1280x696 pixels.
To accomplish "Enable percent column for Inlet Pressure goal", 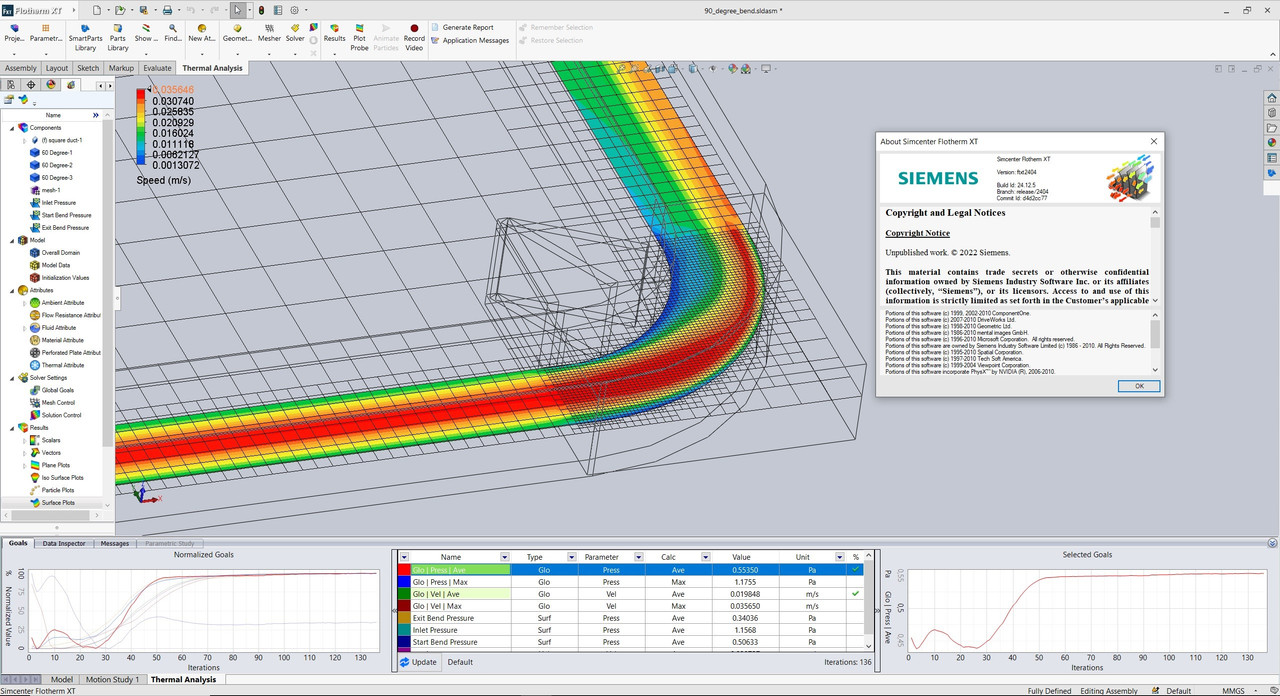I will click(855, 630).
